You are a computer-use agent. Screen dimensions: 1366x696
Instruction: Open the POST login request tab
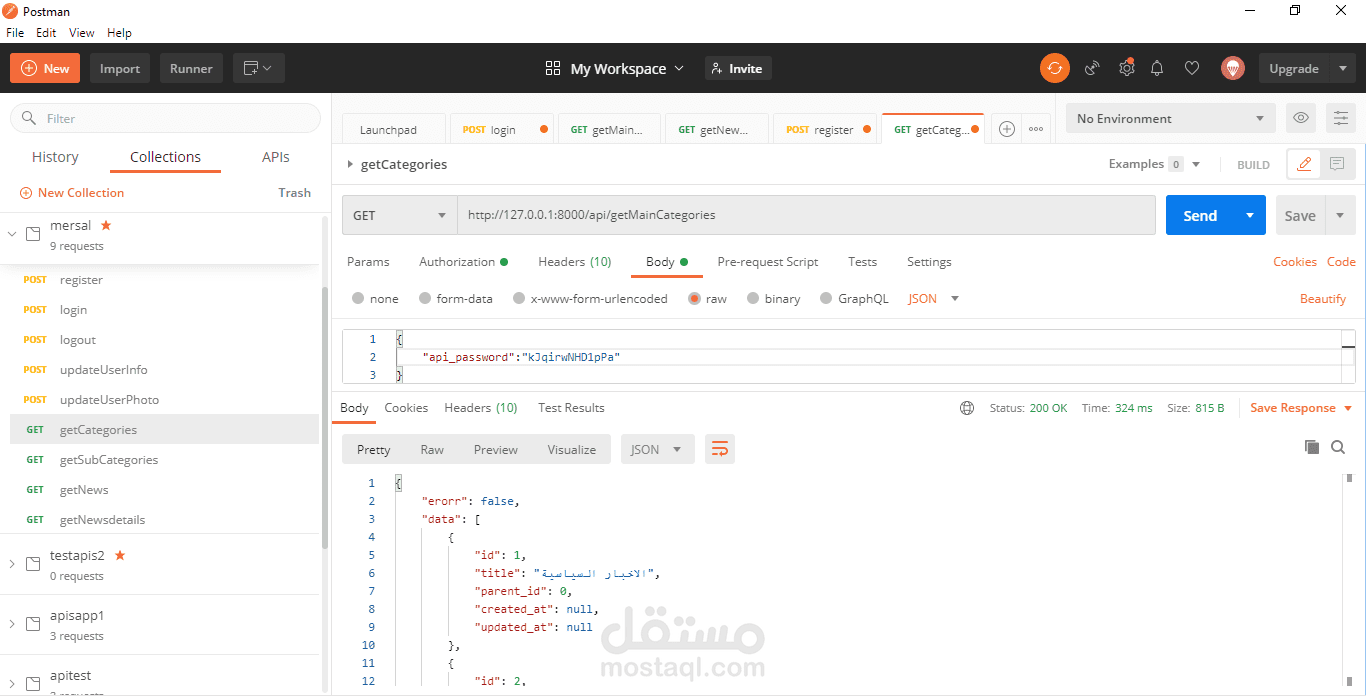point(503,129)
